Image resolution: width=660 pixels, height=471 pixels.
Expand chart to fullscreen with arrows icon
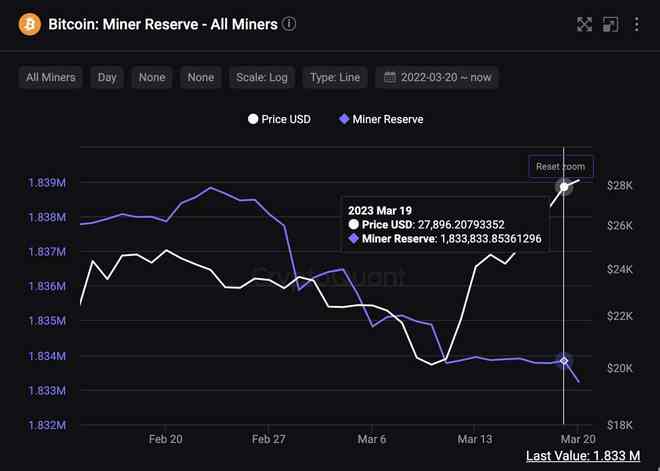pos(584,24)
